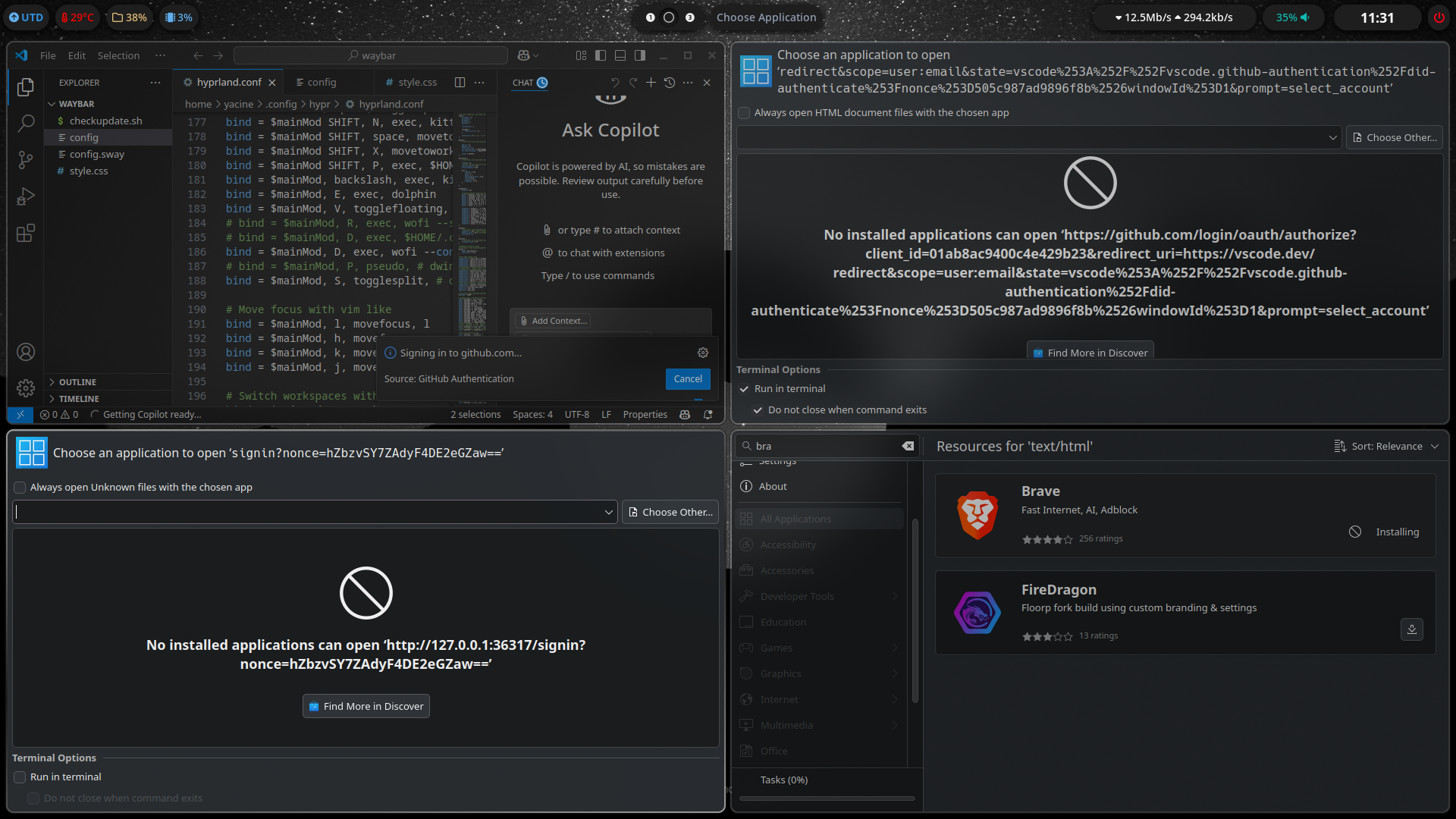Toggle primary side bar layout icon

[x=601, y=55]
